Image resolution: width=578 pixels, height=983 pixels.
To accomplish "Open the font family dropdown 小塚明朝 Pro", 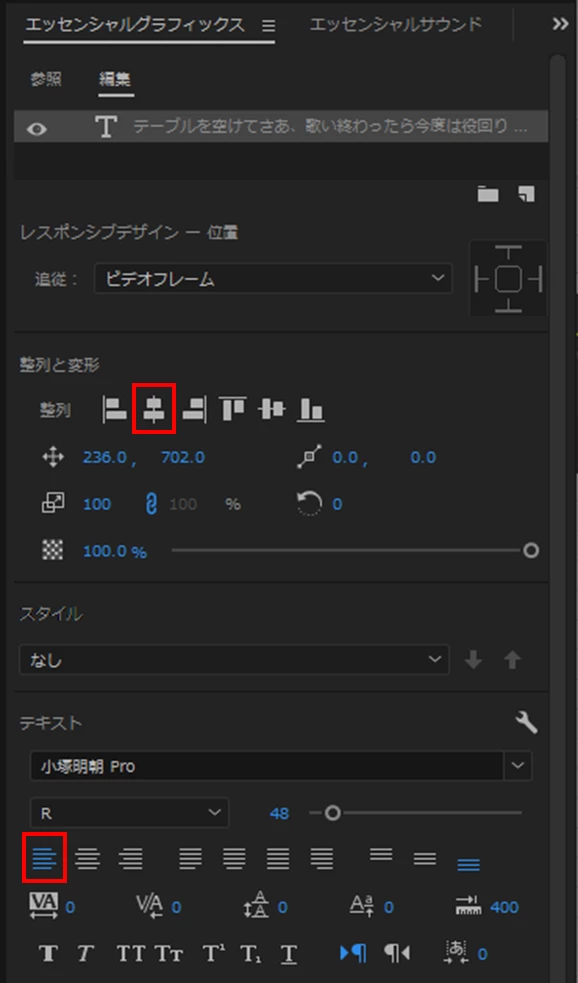I will pyautogui.click(x=281, y=765).
